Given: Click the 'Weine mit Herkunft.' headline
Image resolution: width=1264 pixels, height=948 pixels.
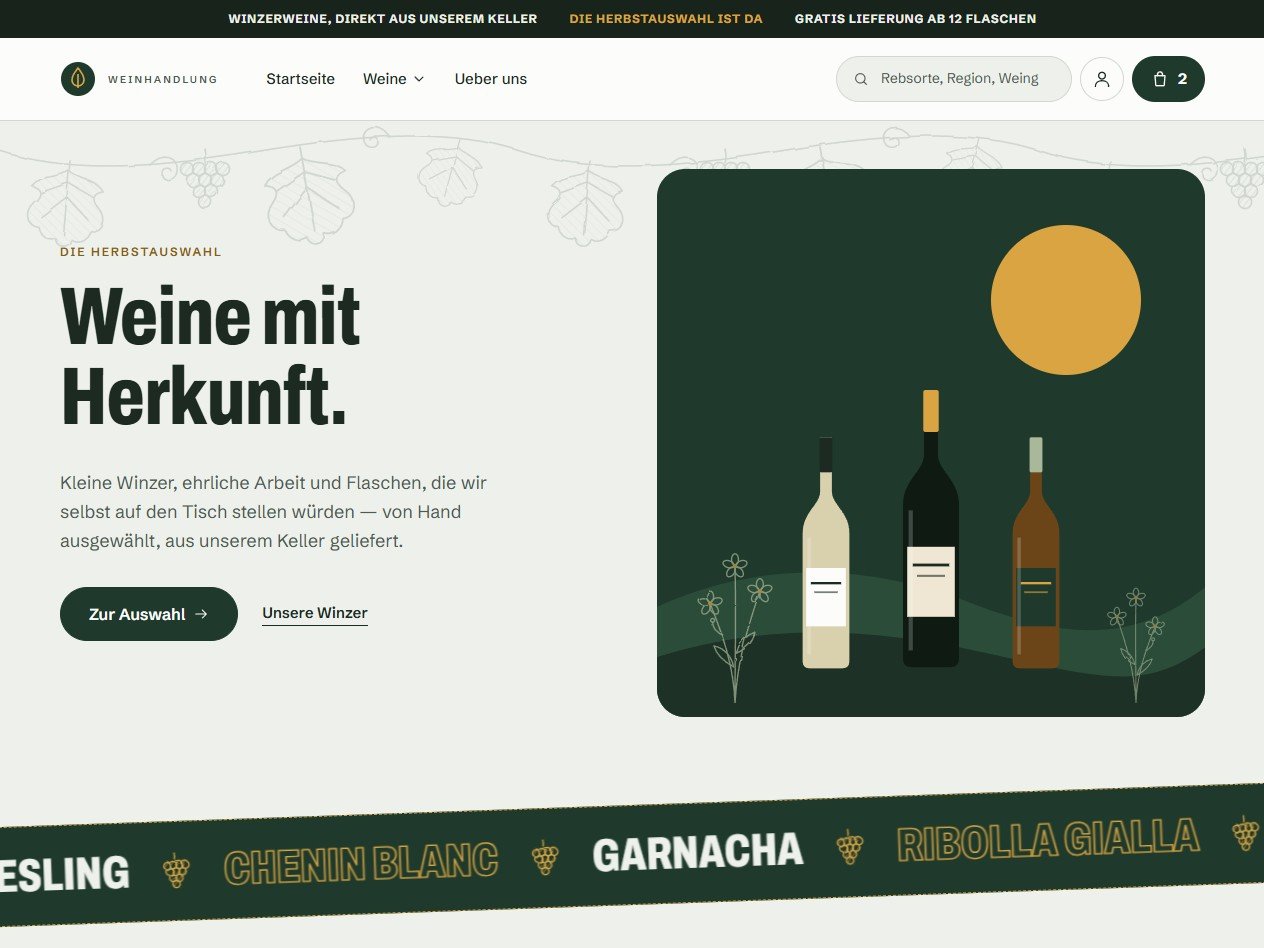Looking at the screenshot, I should point(210,356).
